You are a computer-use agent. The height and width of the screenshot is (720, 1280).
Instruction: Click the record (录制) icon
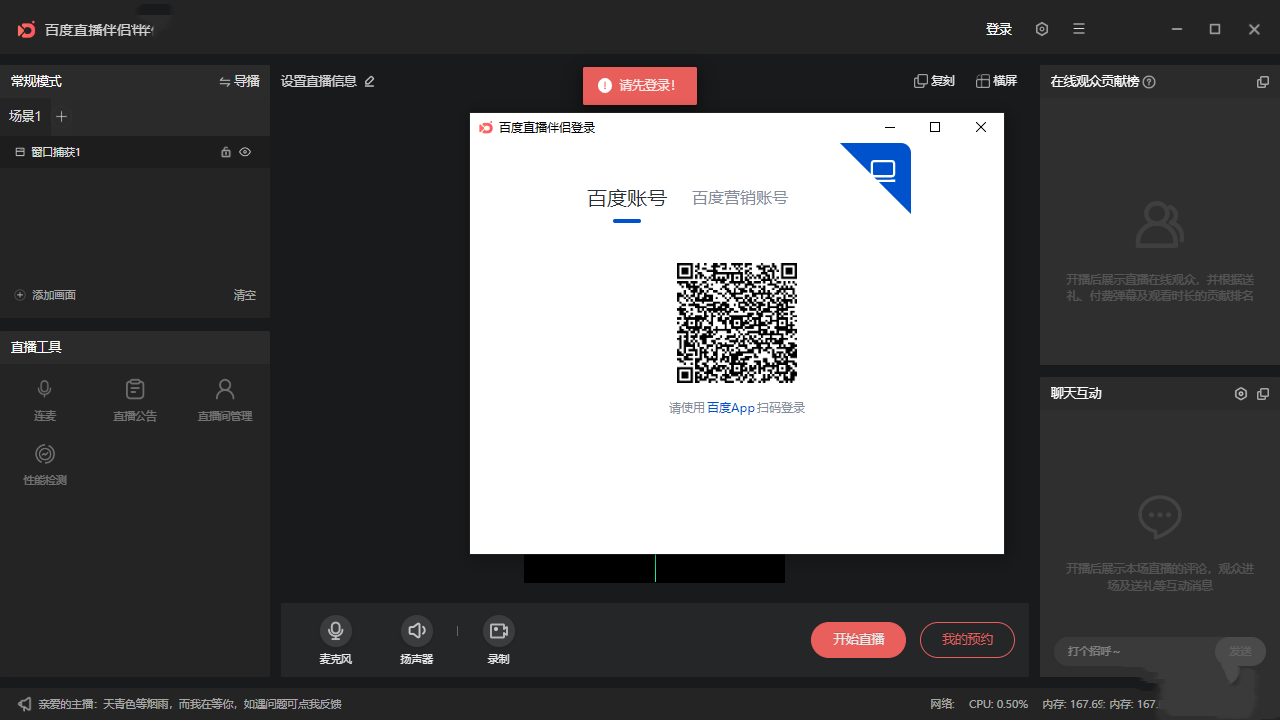(x=498, y=630)
